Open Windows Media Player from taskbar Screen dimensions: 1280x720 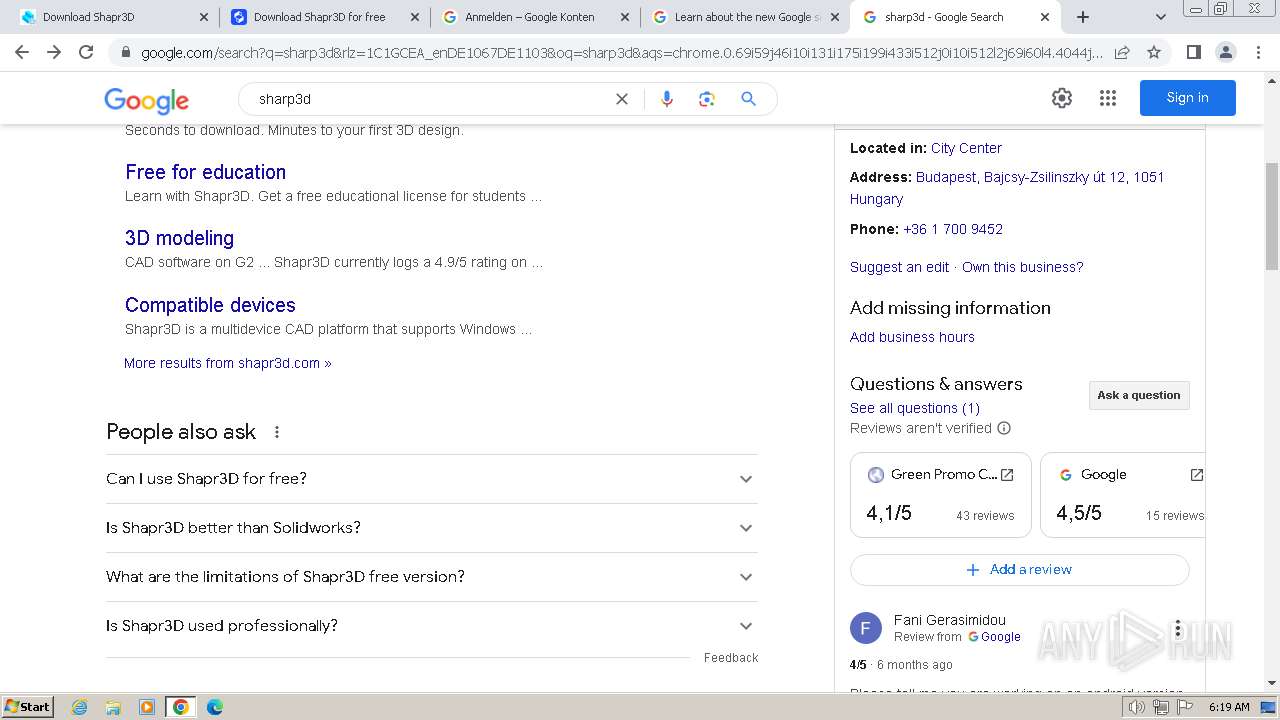point(147,707)
